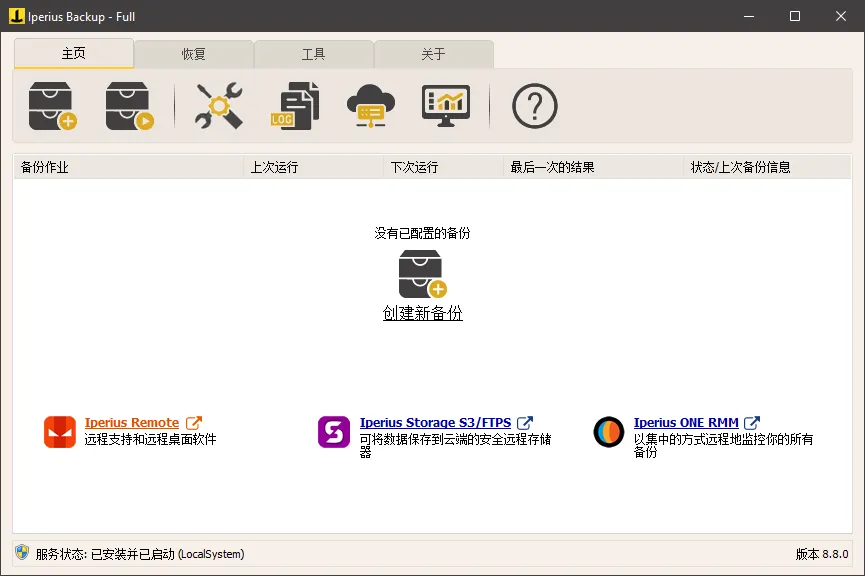Switch to the 恢复 tab

click(x=194, y=54)
